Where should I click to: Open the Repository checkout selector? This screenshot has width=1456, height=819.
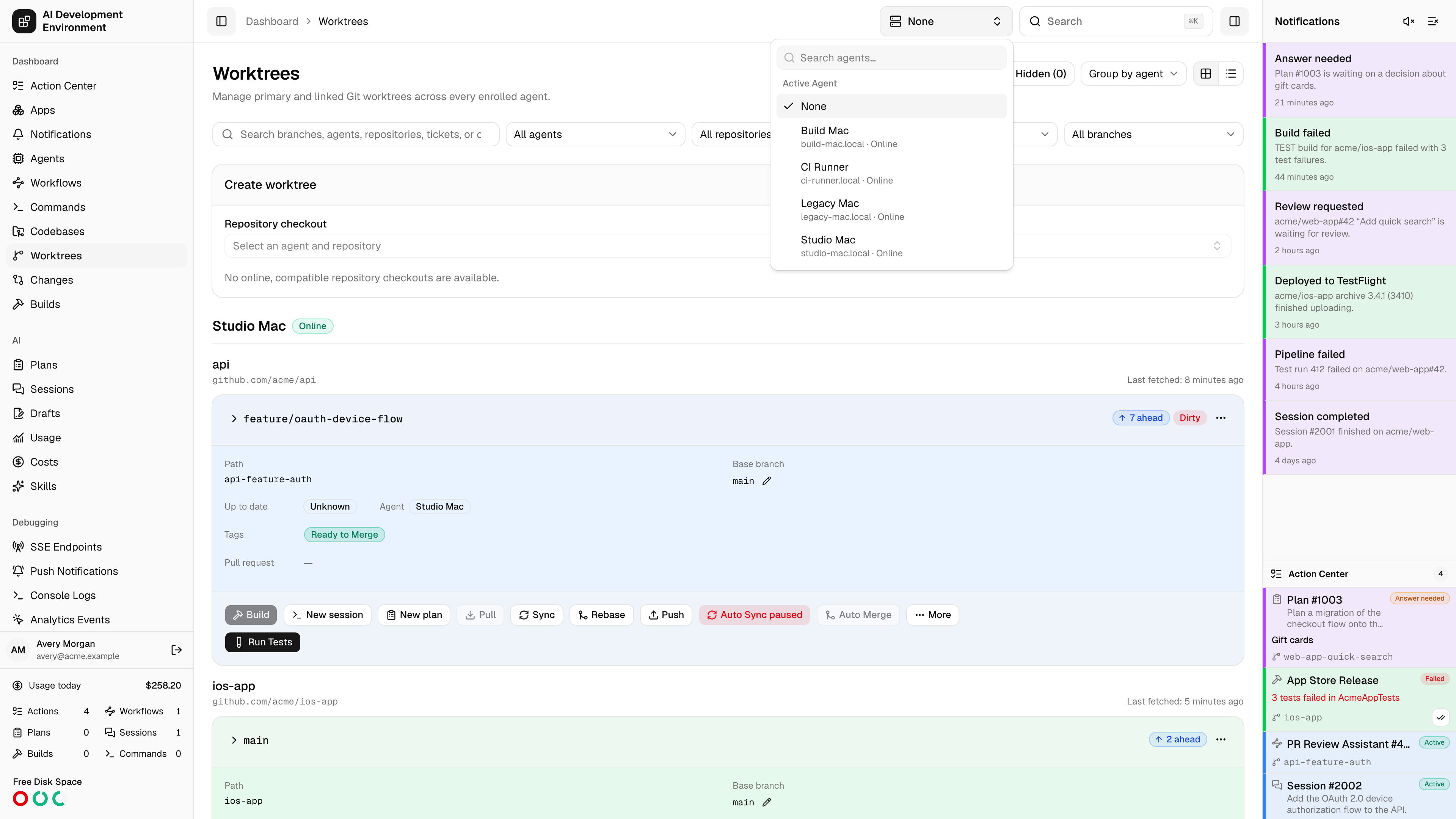(728, 246)
